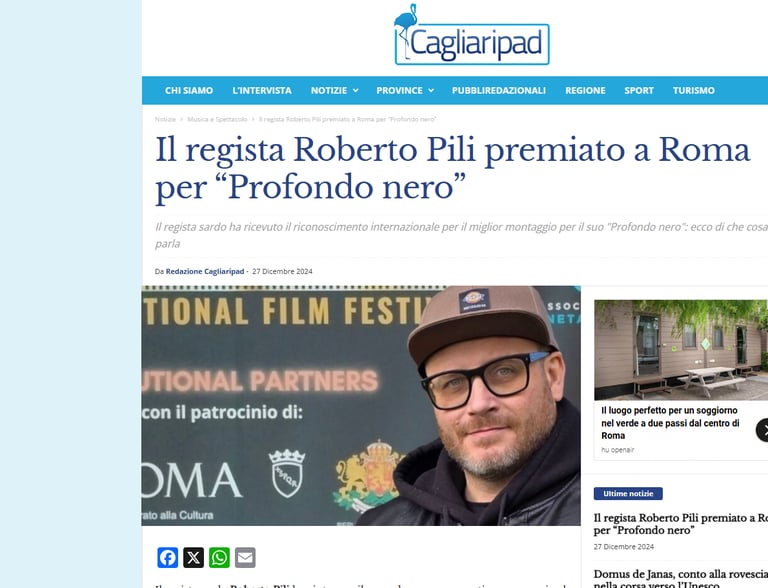Expand the Notizie dropdown arrow
This screenshot has height=588, width=768.
(356, 91)
